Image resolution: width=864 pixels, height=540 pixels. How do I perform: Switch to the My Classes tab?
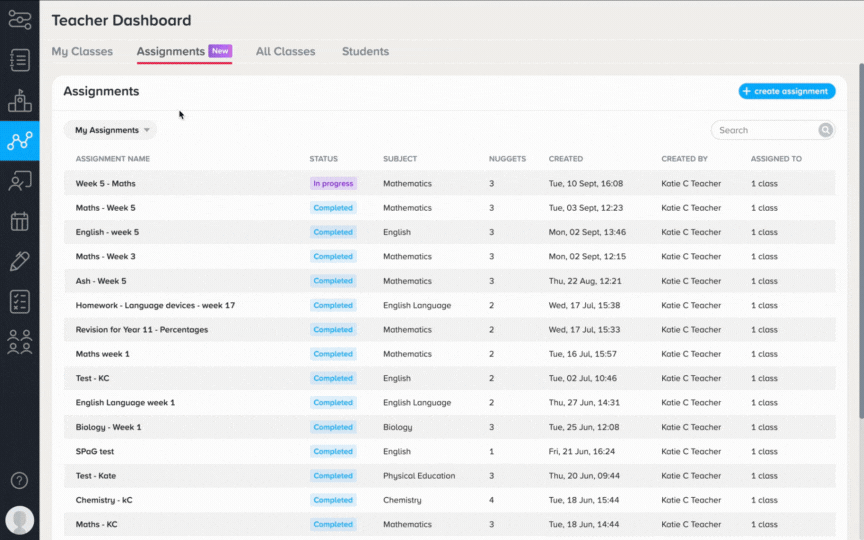point(82,51)
